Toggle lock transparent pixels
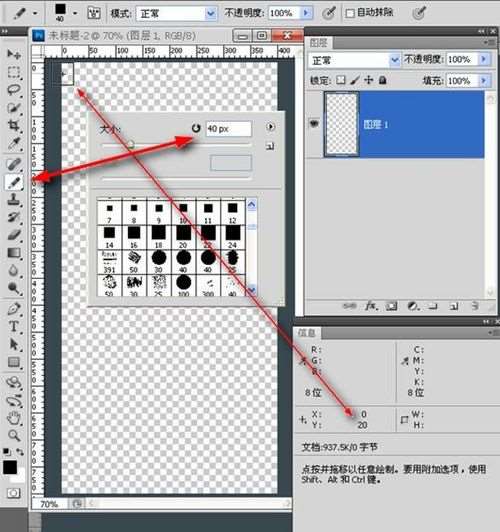 click(341, 80)
